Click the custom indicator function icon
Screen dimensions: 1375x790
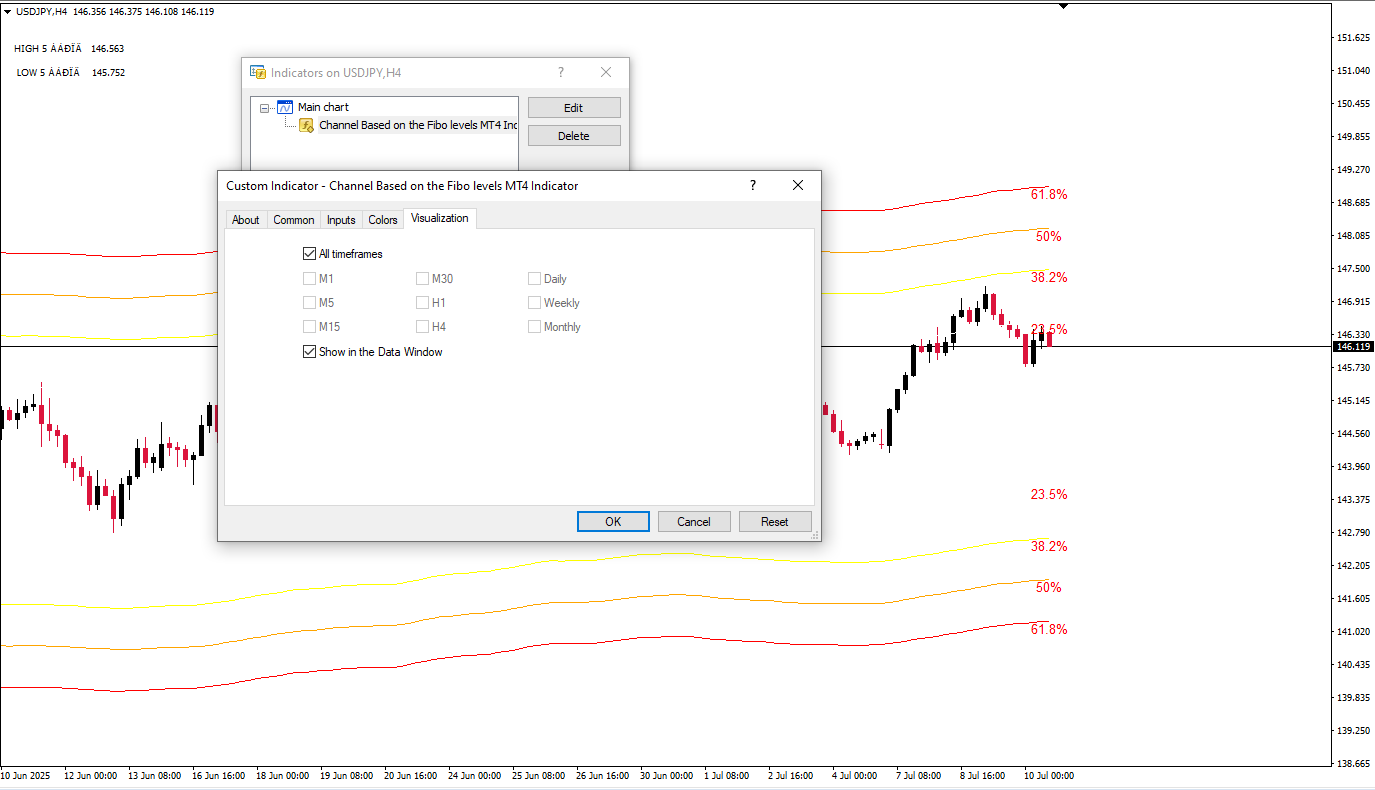pos(307,125)
